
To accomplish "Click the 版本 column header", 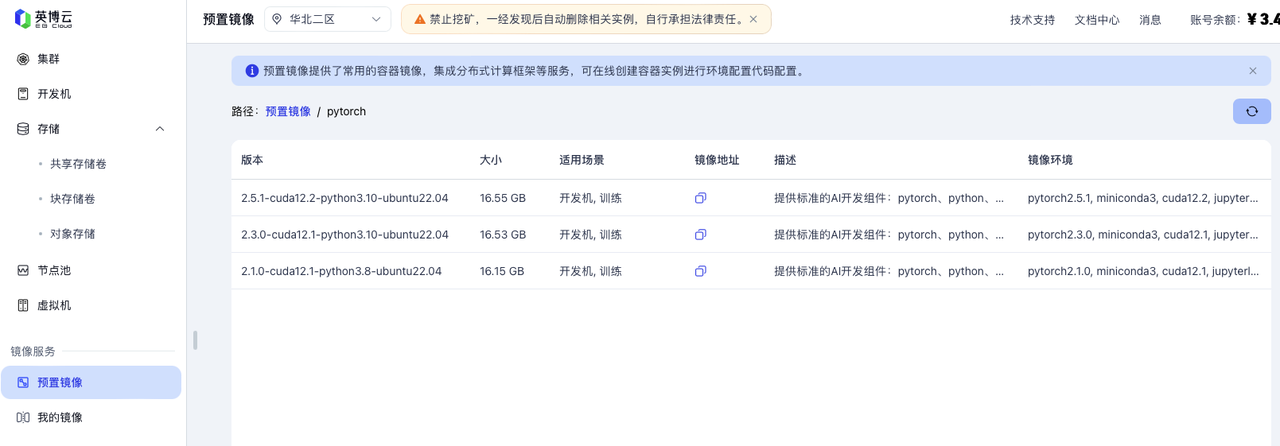I will point(252,160).
